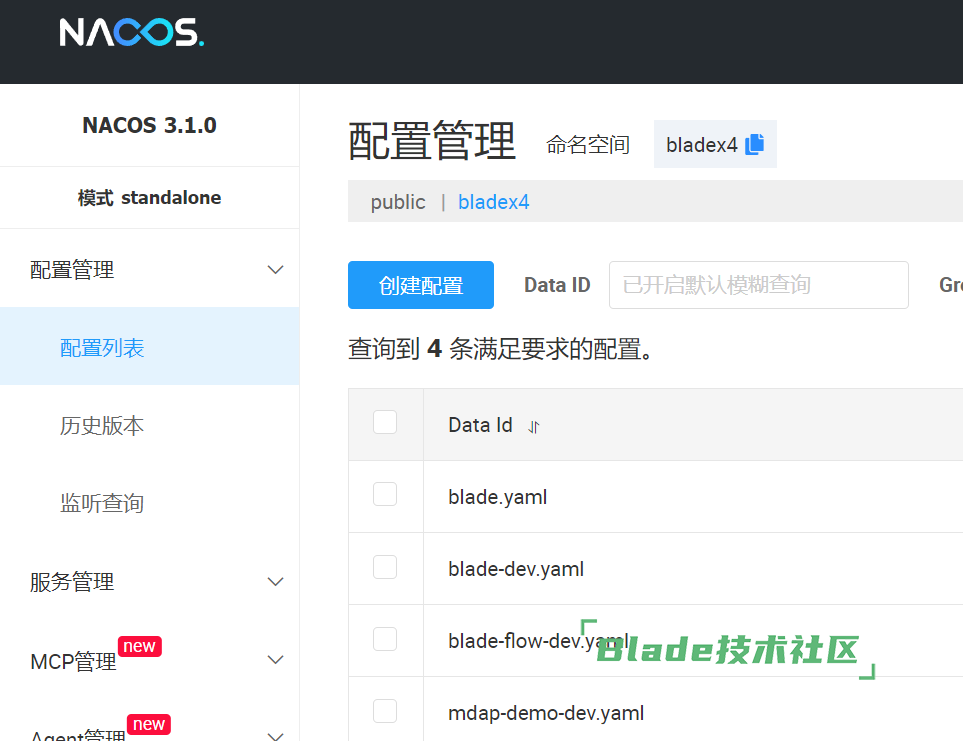Open 监听查询 in the sidebar

tap(101, 503)
